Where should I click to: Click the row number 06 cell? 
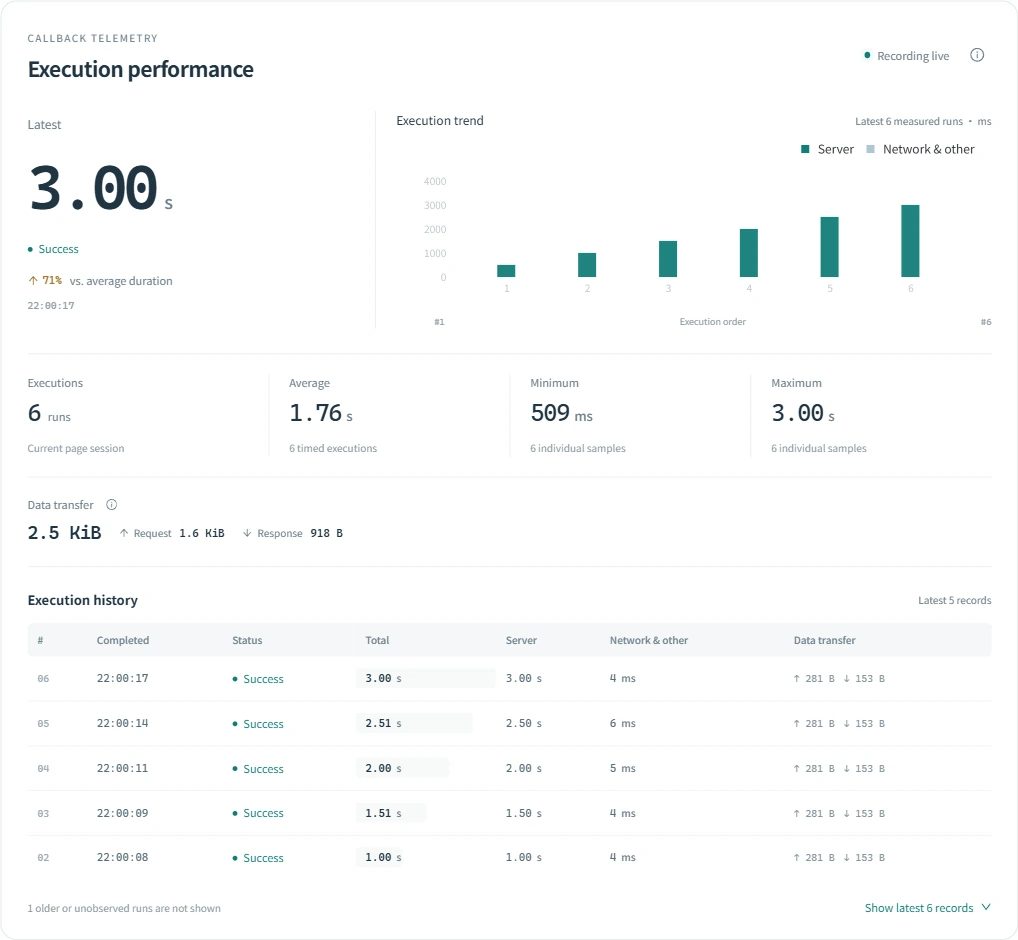tap(43, 678)
